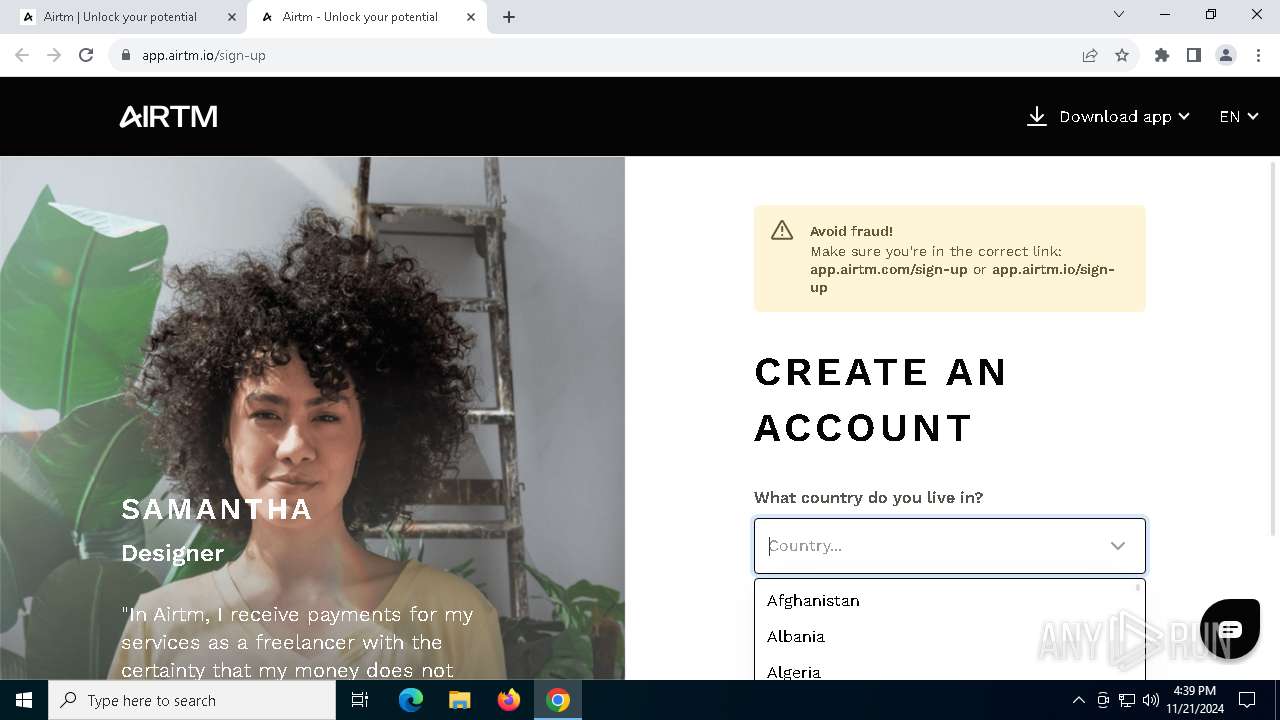Reload the page
The width and height of the screenshot is (1280, 720).
click(x=86, y=55)
